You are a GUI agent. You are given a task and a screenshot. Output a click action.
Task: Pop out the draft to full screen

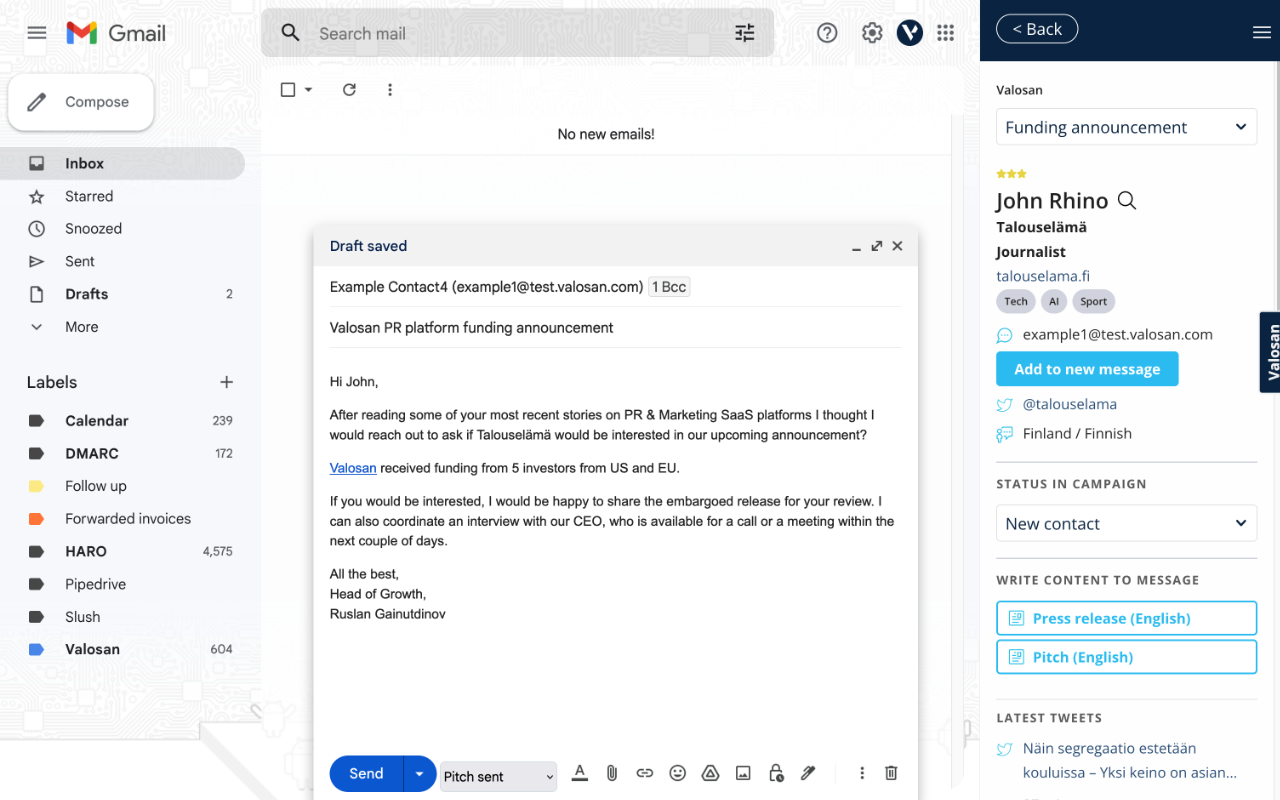point(877,246)
